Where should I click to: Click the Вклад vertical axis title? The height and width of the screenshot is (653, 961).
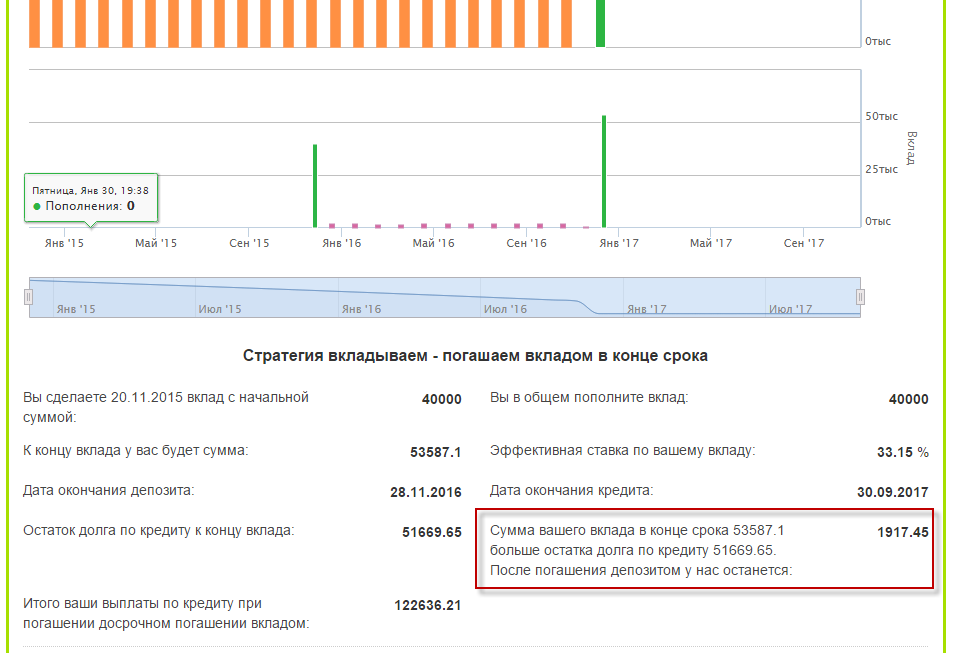pos(911,147)
